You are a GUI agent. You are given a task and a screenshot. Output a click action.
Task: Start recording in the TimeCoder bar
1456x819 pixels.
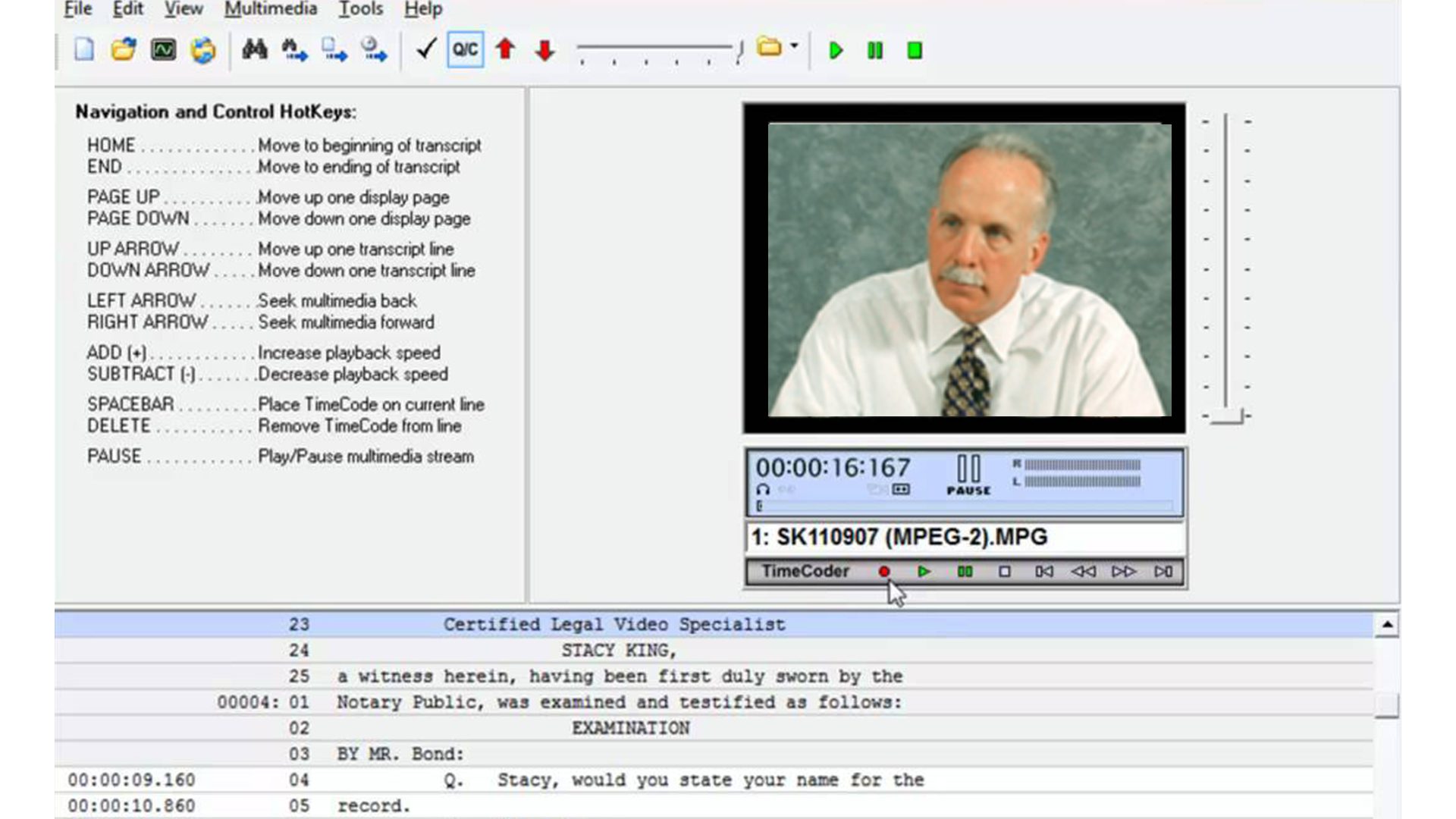883,572
